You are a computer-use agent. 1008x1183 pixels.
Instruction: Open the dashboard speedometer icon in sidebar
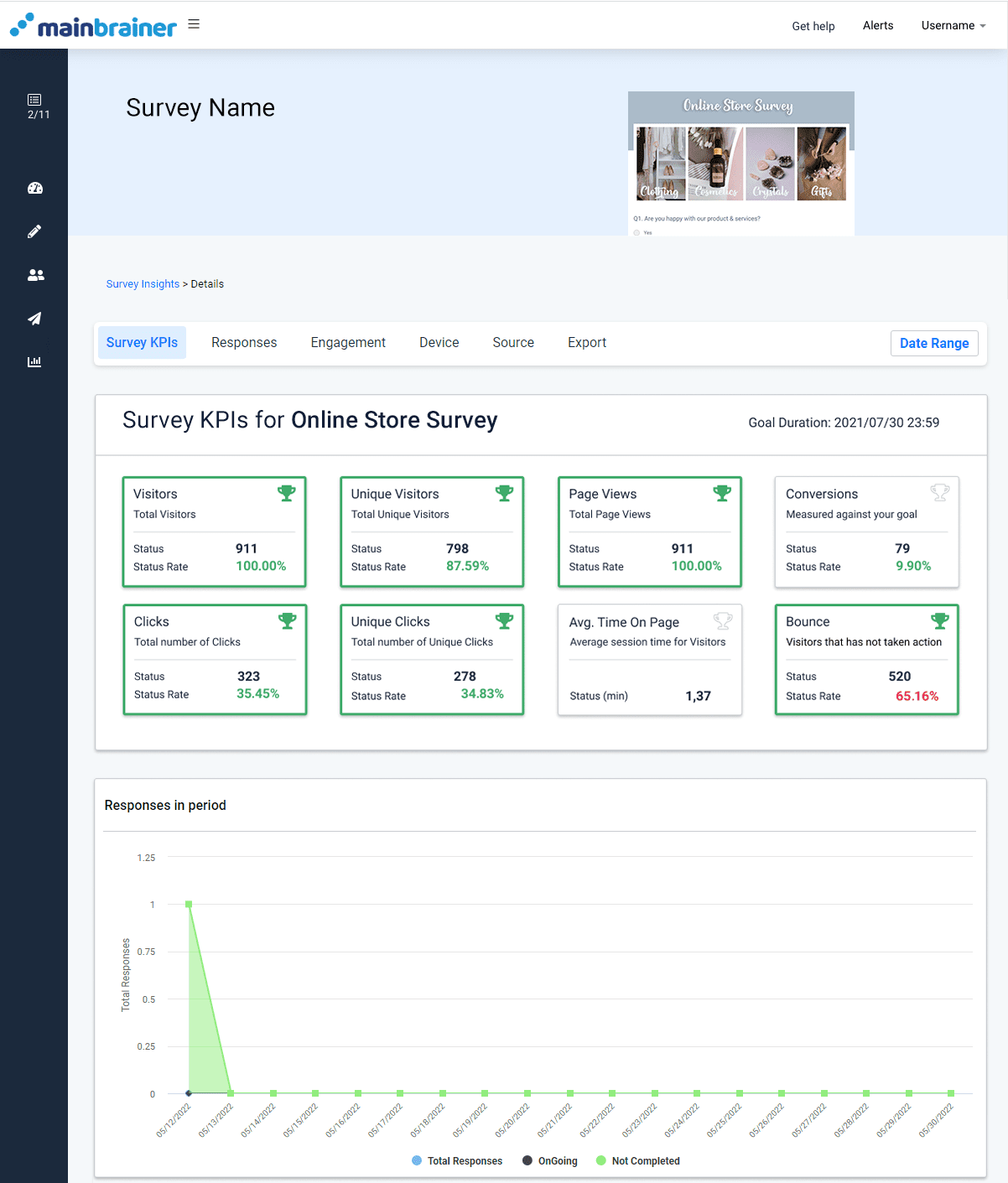[x=34, y=188]
